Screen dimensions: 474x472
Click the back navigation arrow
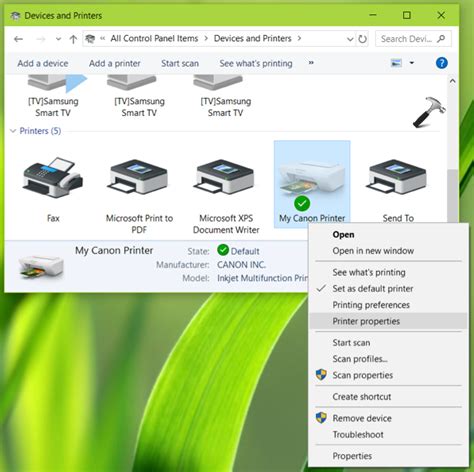(19, 39)
